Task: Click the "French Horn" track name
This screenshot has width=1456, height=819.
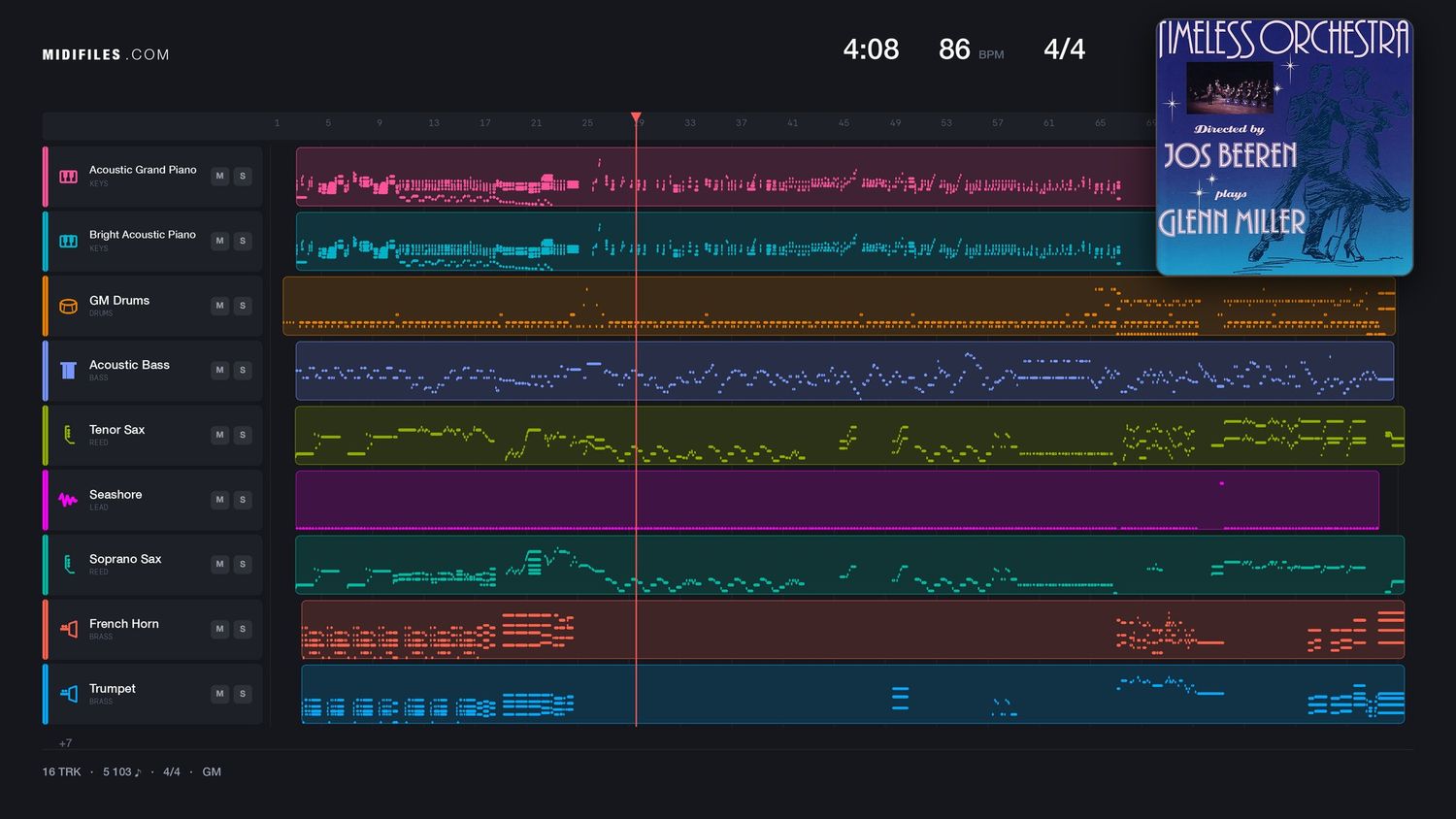Action: pos(123,624)
